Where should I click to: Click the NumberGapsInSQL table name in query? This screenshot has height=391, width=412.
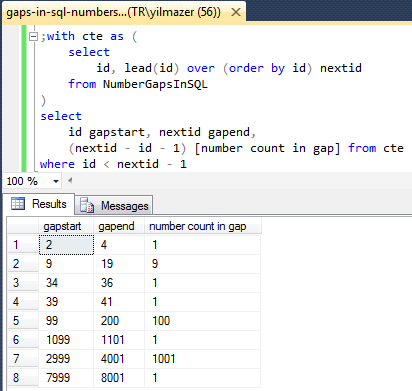[155, 84]
